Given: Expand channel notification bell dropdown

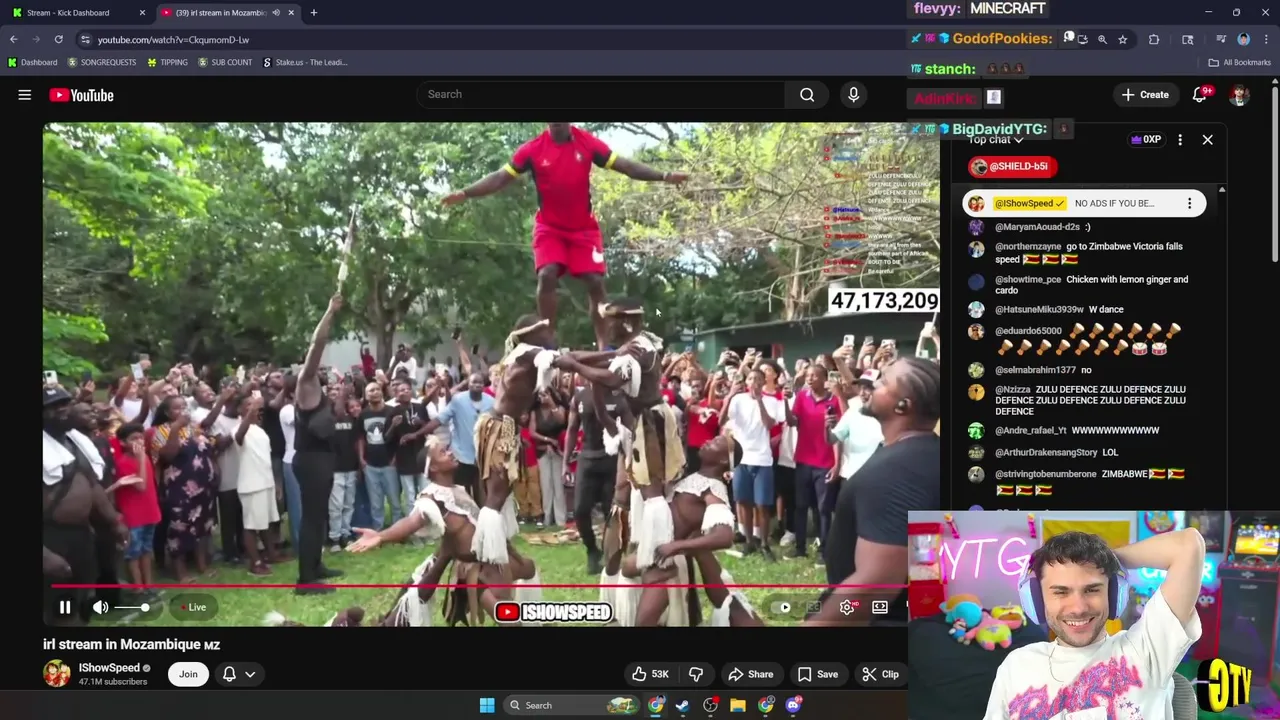Looking at the screenshot, I should (x=239, y=674).
